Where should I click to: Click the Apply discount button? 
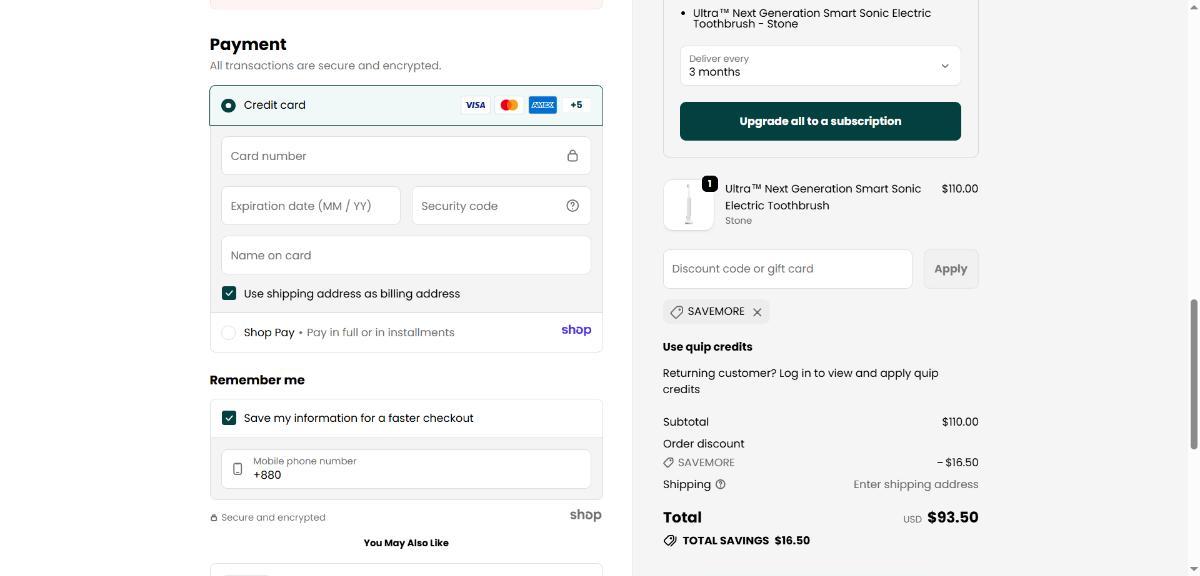(950, 269)
